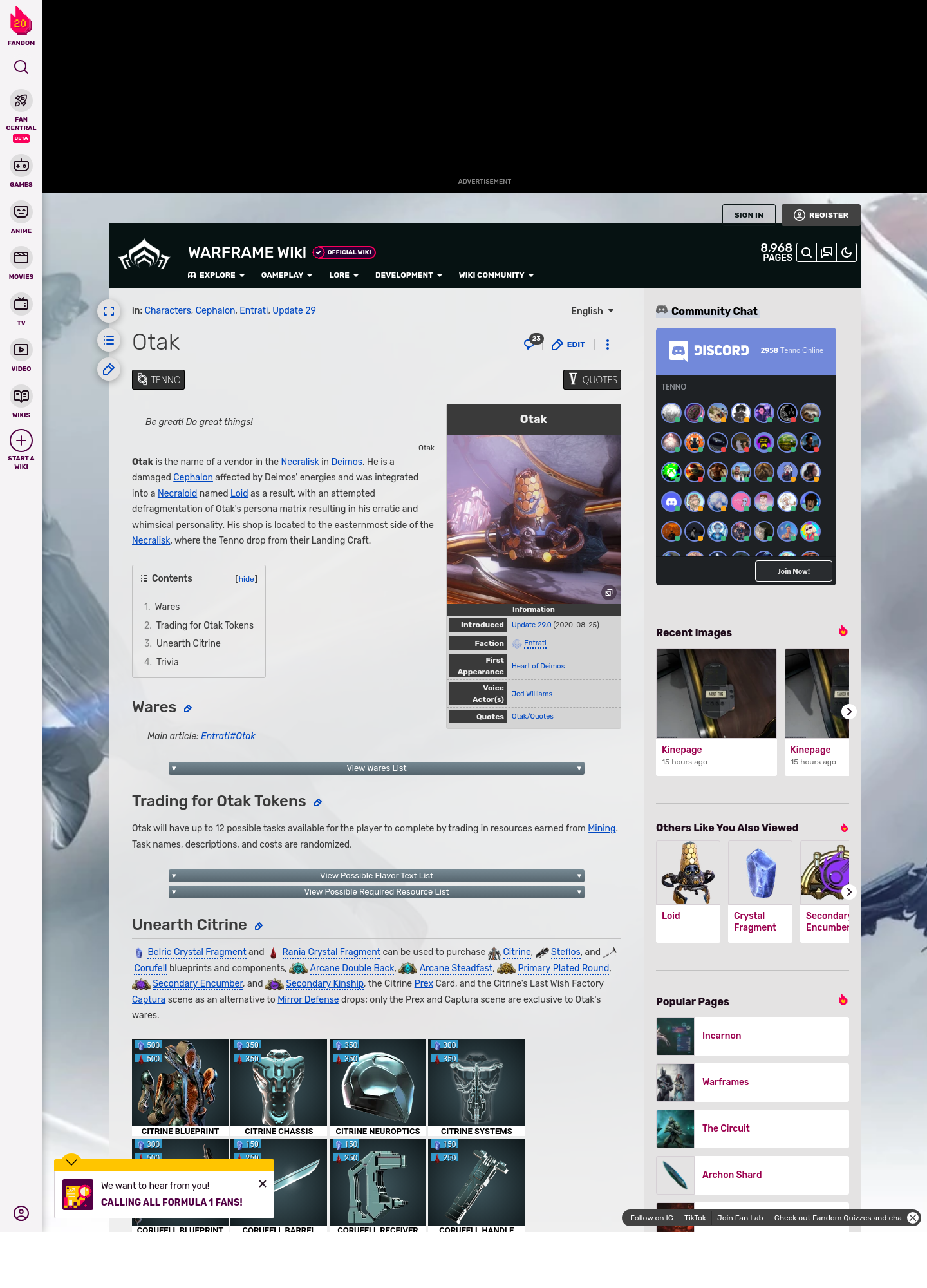Click the wiki header search icon
This screenshot has height=1288, width=927.
click(x=807, y=252)
